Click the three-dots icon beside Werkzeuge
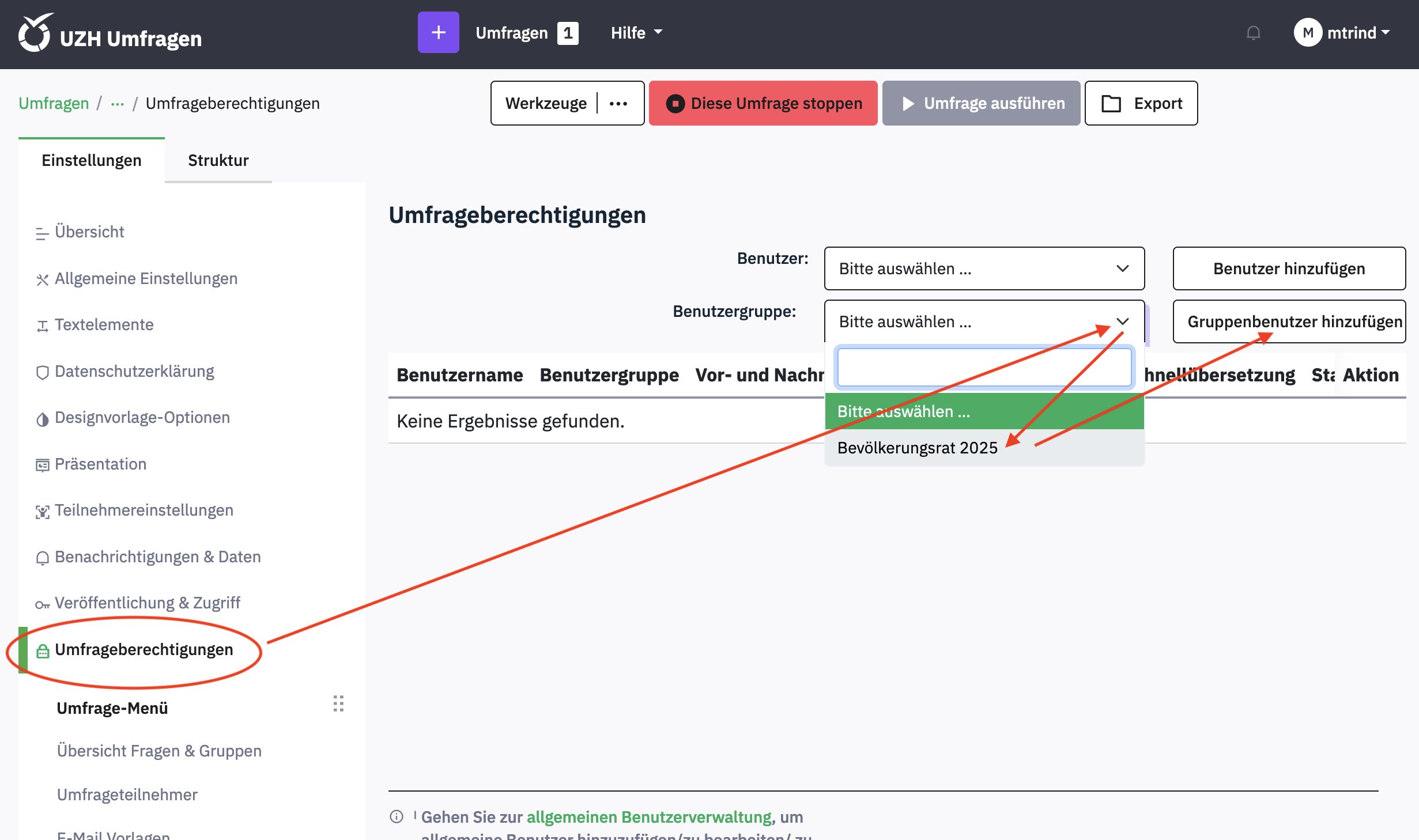The image size is (1419, 840). coord(618,104)
